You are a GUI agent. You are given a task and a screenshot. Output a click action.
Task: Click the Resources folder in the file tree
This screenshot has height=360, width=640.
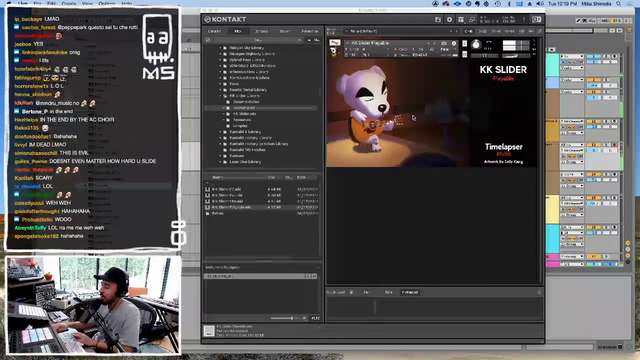coord(242,120)
